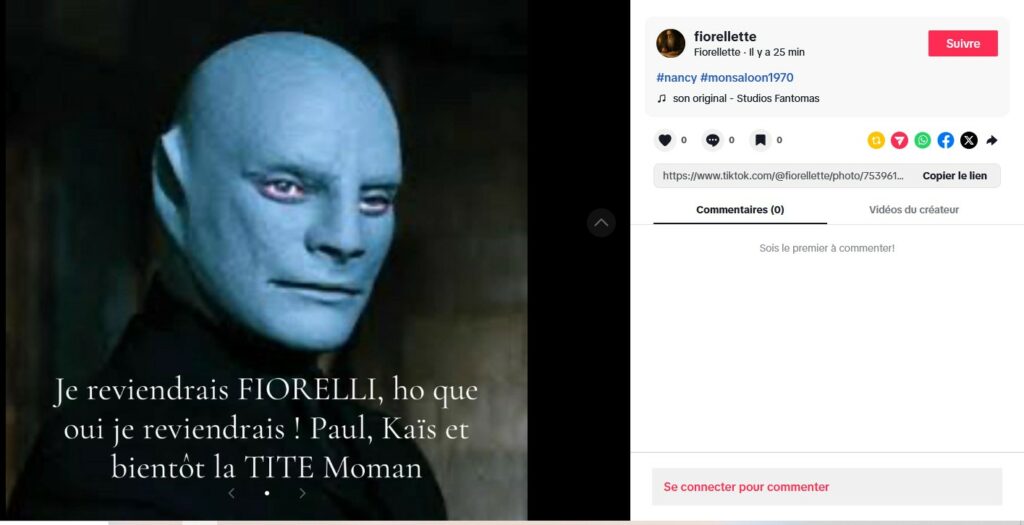Click Se connecter pour commenter field
This screenshot has height=525, width=1024.
(827, 486)
